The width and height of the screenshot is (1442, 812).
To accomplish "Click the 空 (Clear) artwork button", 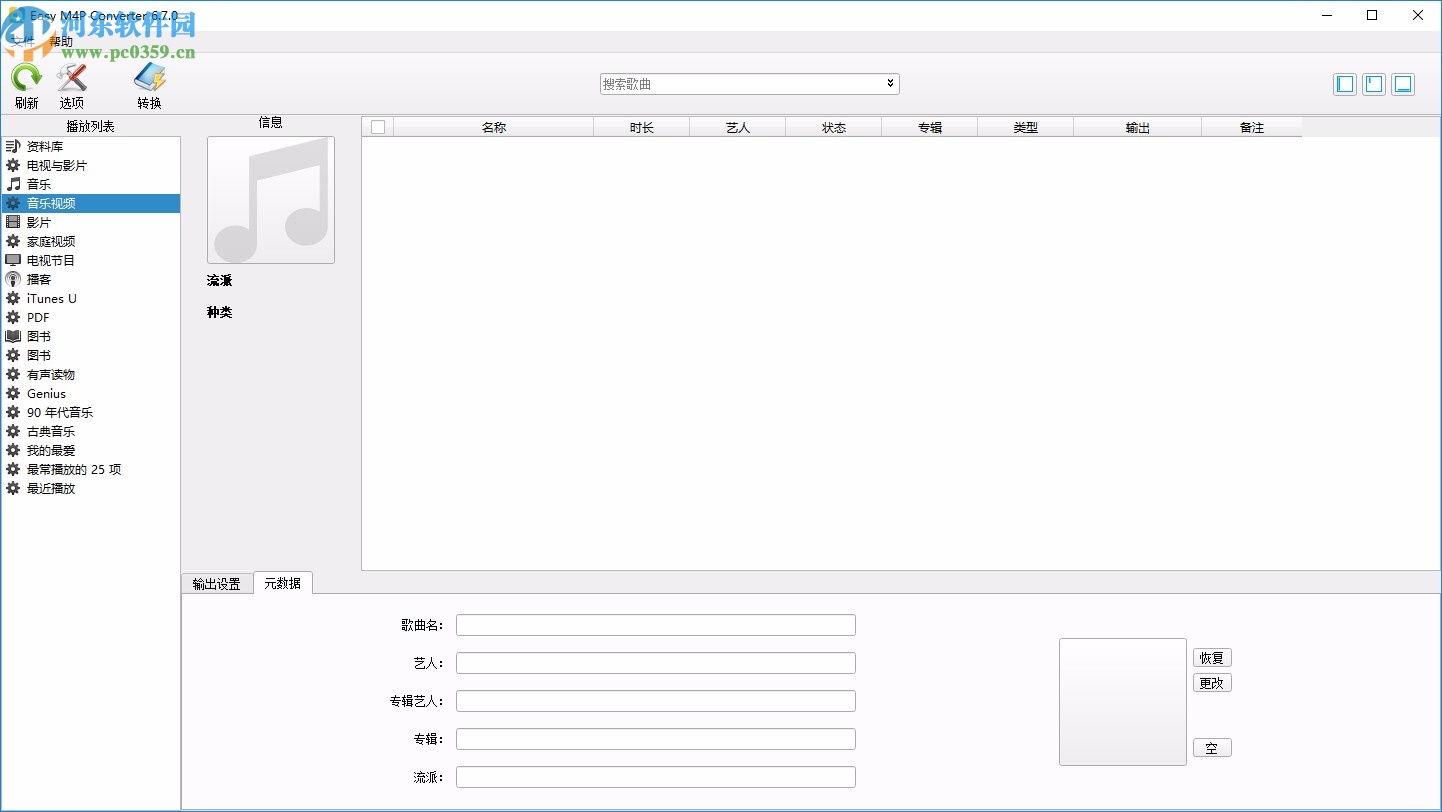I will click(1212, 747).
